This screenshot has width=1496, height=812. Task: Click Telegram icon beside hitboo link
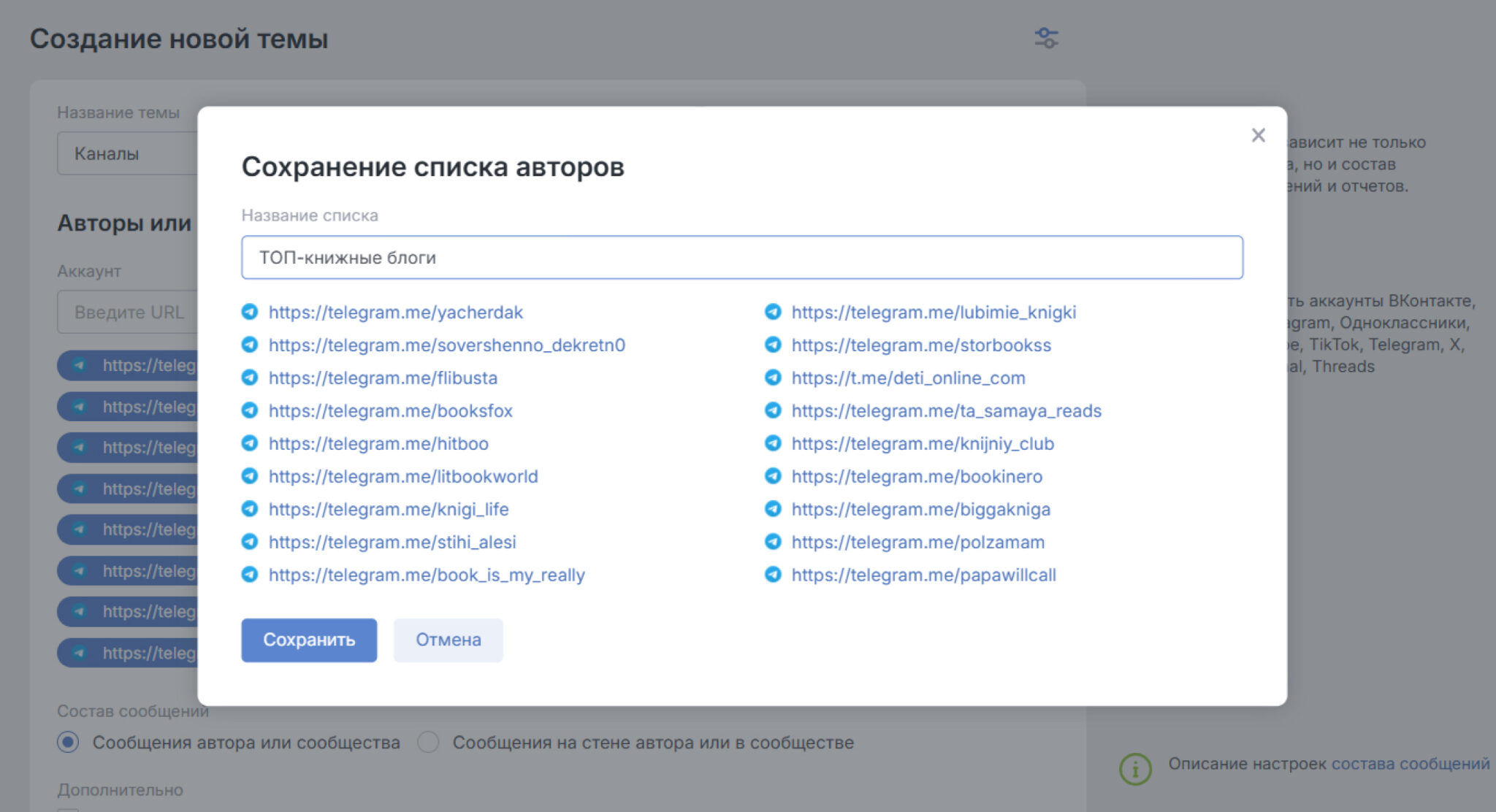(x=250, y=443)
